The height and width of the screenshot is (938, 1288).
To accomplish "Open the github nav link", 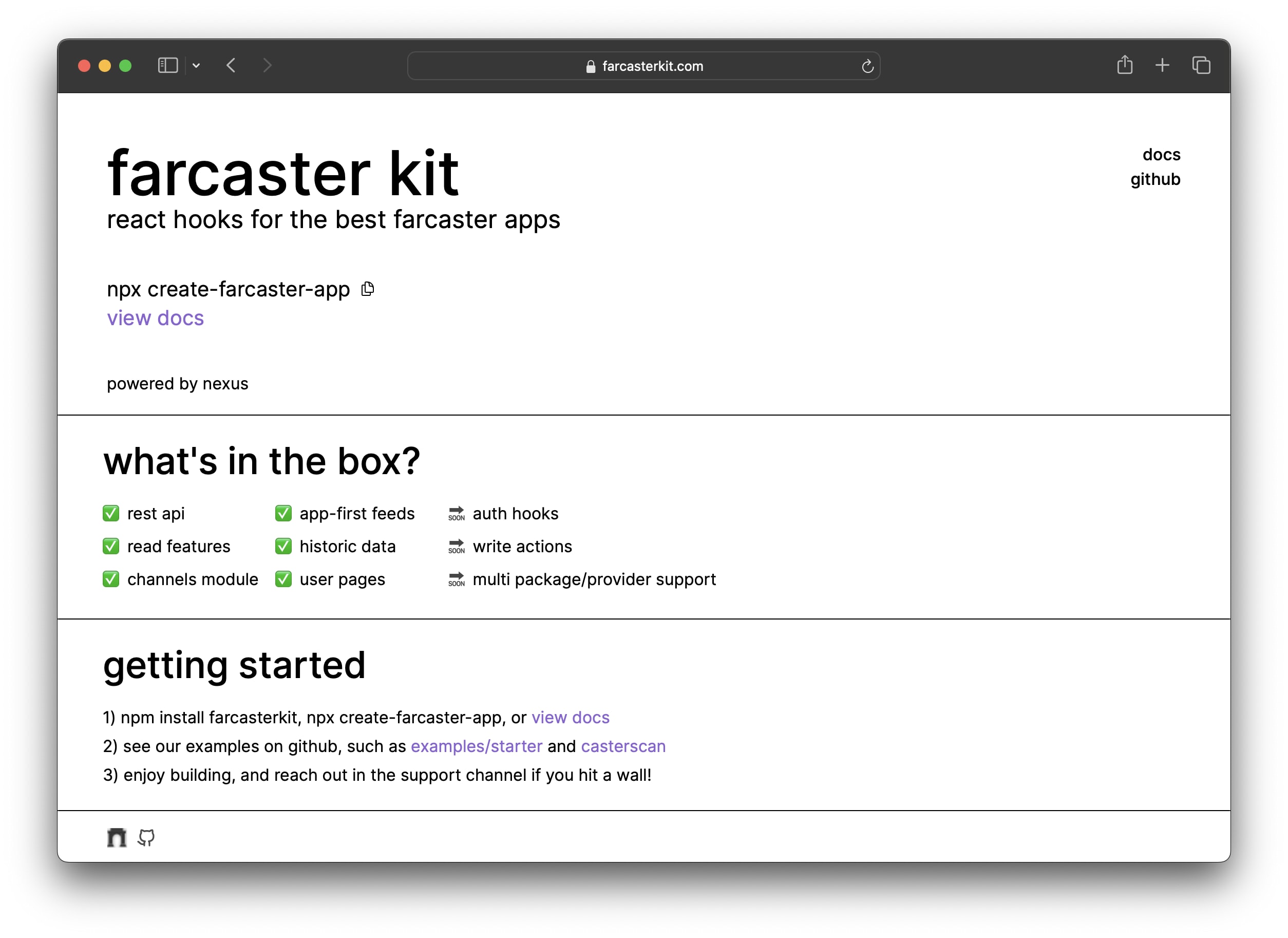I will [1155, 179].
